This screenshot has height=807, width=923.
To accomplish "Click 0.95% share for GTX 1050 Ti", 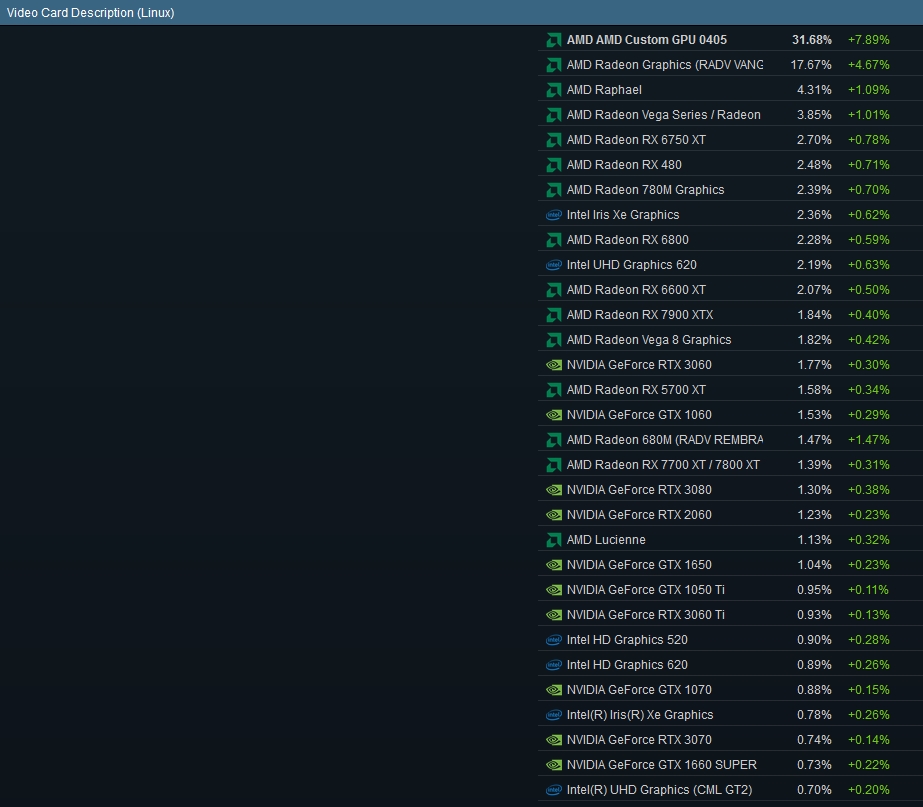I will [814, 590].
